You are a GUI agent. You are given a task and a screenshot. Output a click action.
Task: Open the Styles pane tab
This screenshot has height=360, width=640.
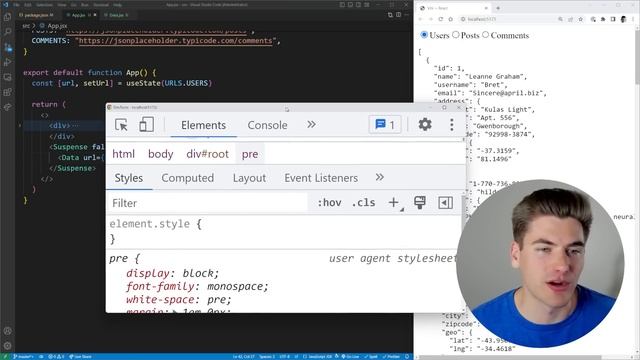(x=129, y=178)
